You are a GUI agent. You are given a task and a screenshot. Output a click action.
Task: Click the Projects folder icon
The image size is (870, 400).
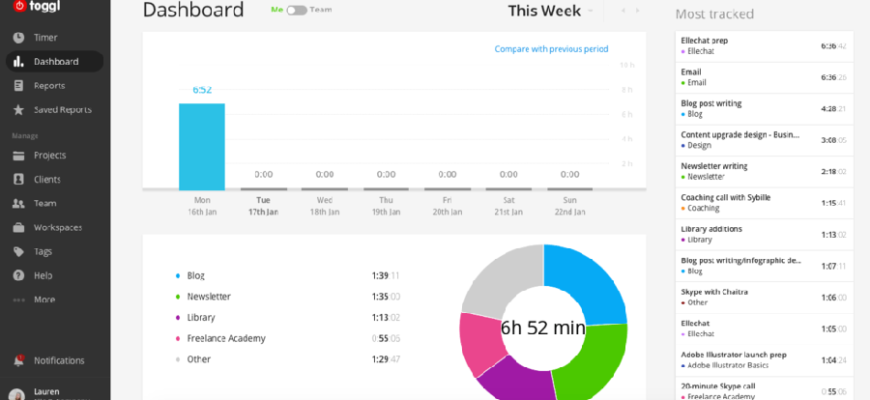point(19,155)
